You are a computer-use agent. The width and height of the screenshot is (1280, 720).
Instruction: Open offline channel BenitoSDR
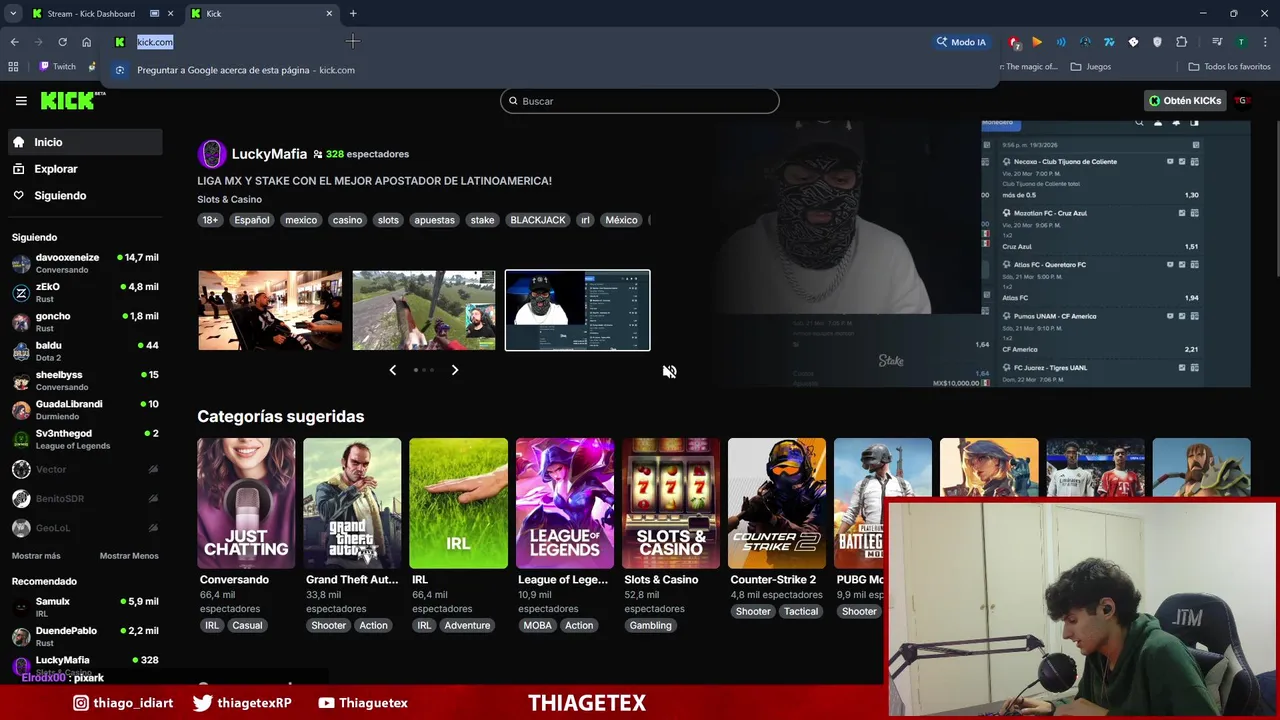[85, 498]
